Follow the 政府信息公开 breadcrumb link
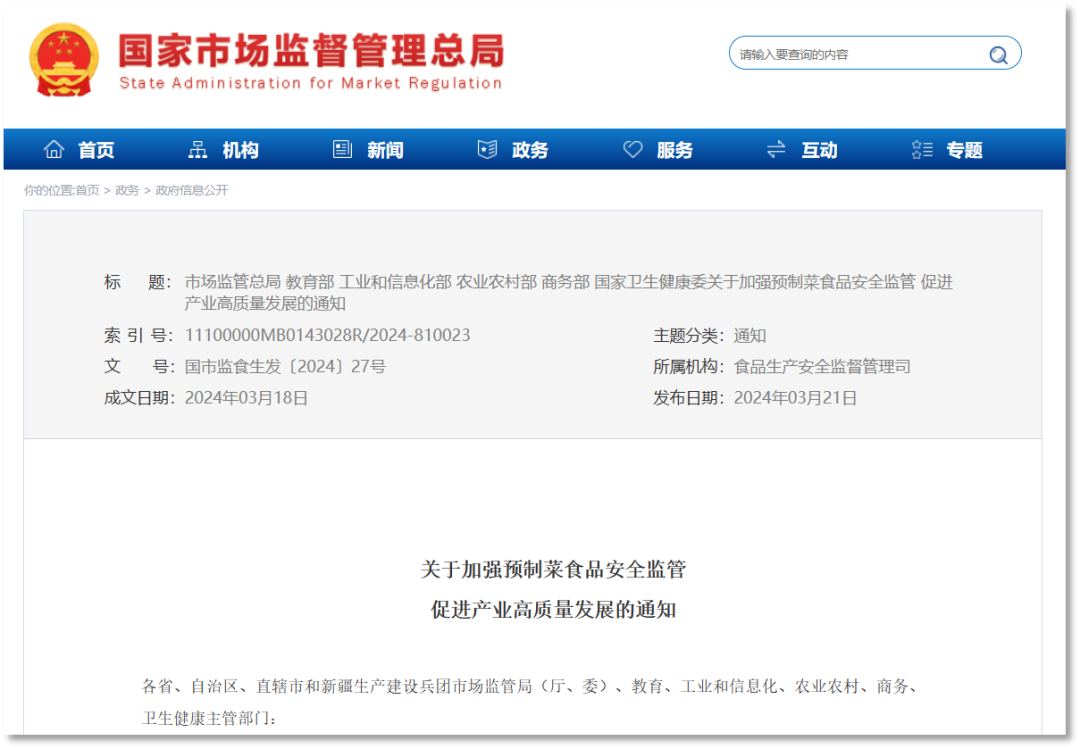Image resolution: width=1080 pixels, height=749 pixels. (x=191, y=190)
